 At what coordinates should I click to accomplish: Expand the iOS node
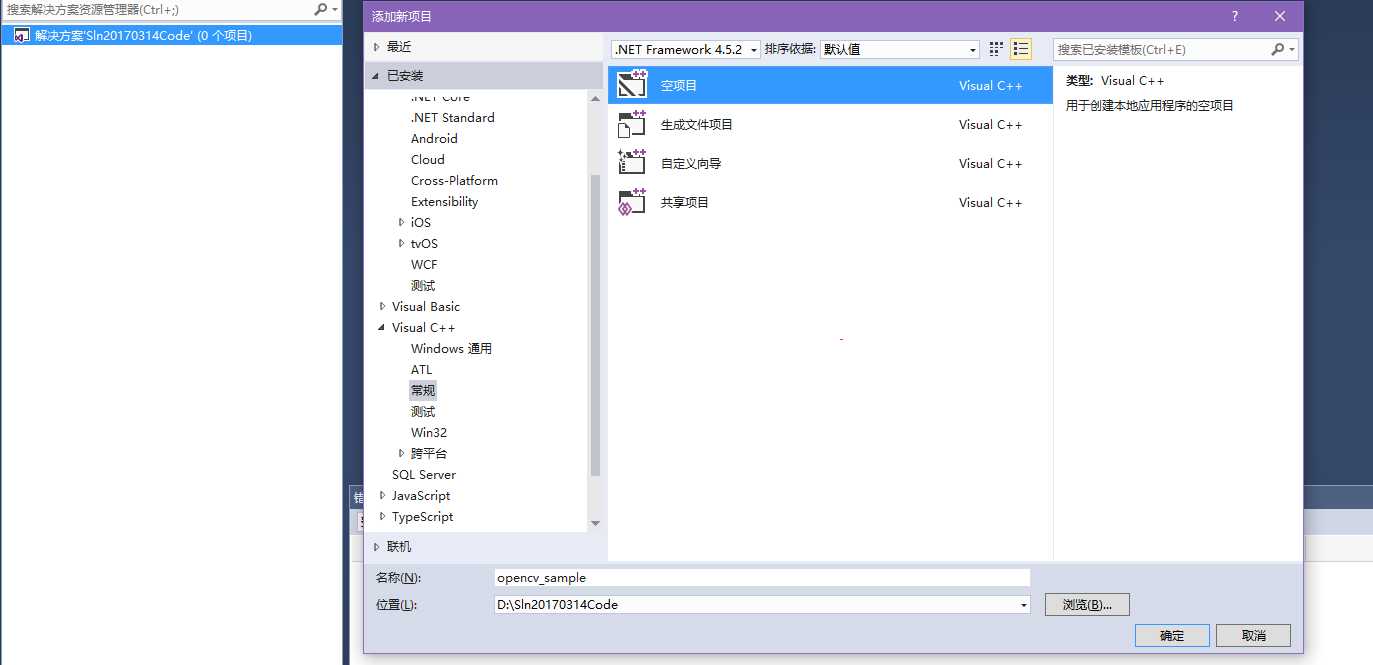tap(401, 222)
